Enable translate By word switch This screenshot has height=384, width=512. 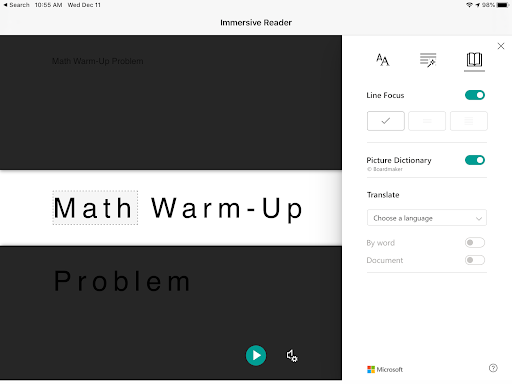[475, 243]
